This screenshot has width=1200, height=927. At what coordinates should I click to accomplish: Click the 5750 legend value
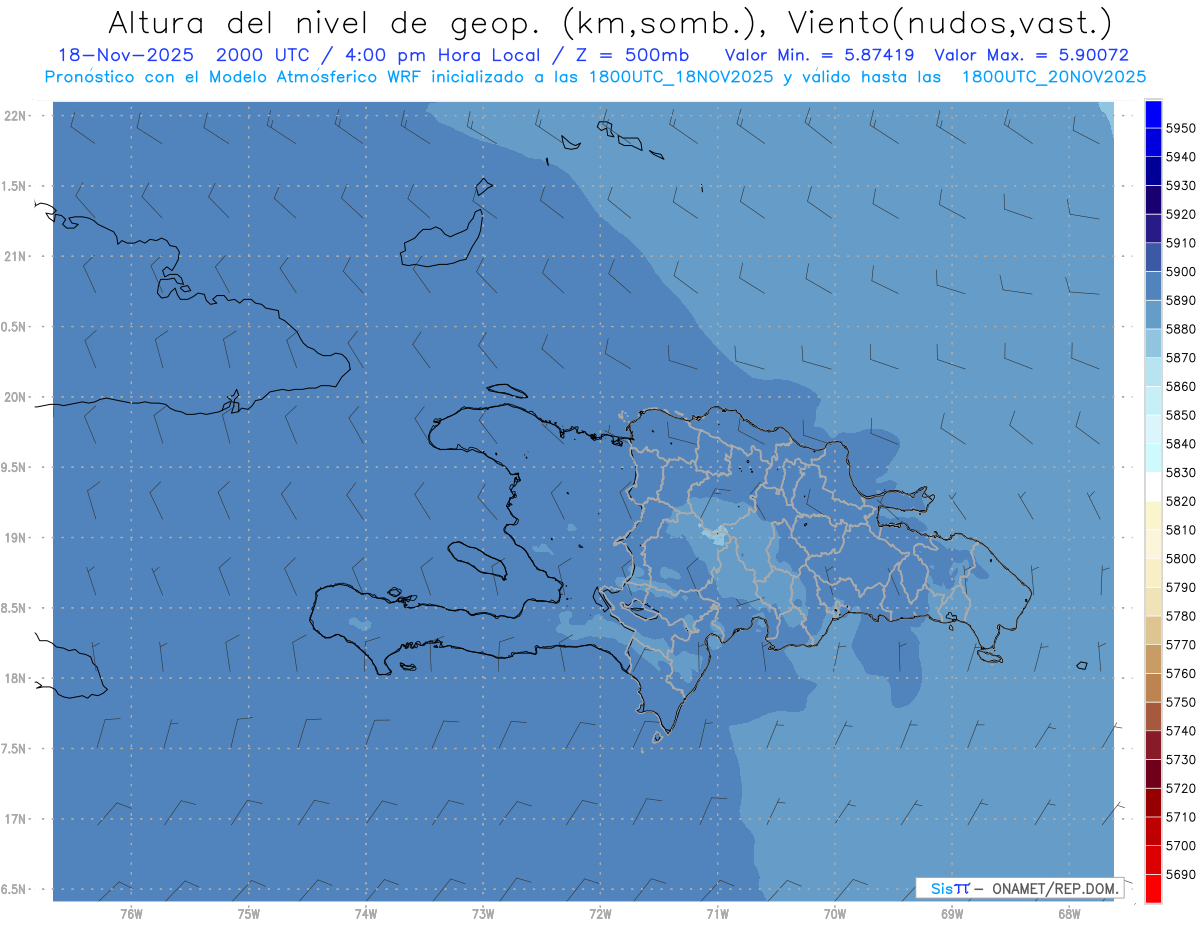tap(1180, 702)
